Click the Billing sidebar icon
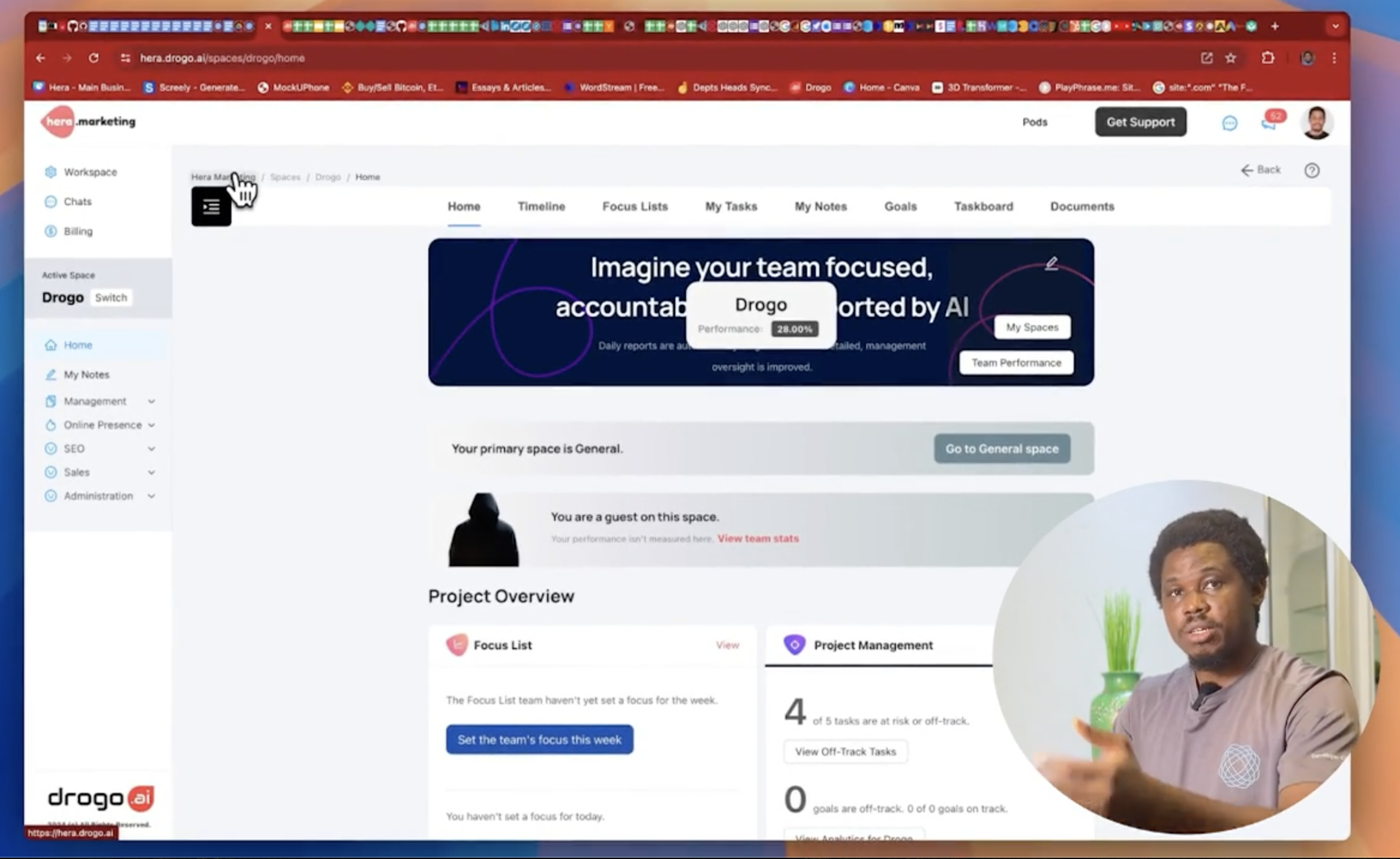The image size is (1400, 859). coord(51,231)
